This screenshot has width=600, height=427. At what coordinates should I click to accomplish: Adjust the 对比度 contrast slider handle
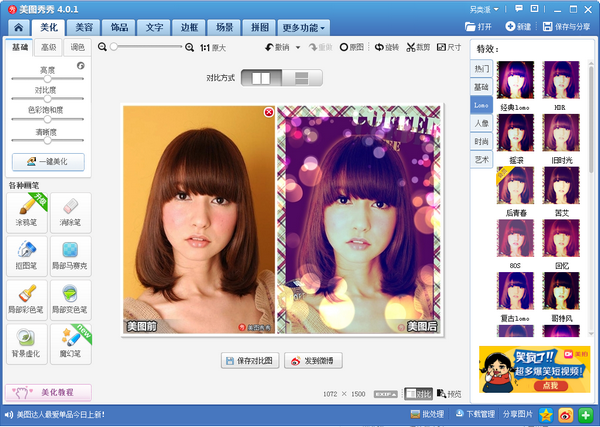[x=47, y=99]
